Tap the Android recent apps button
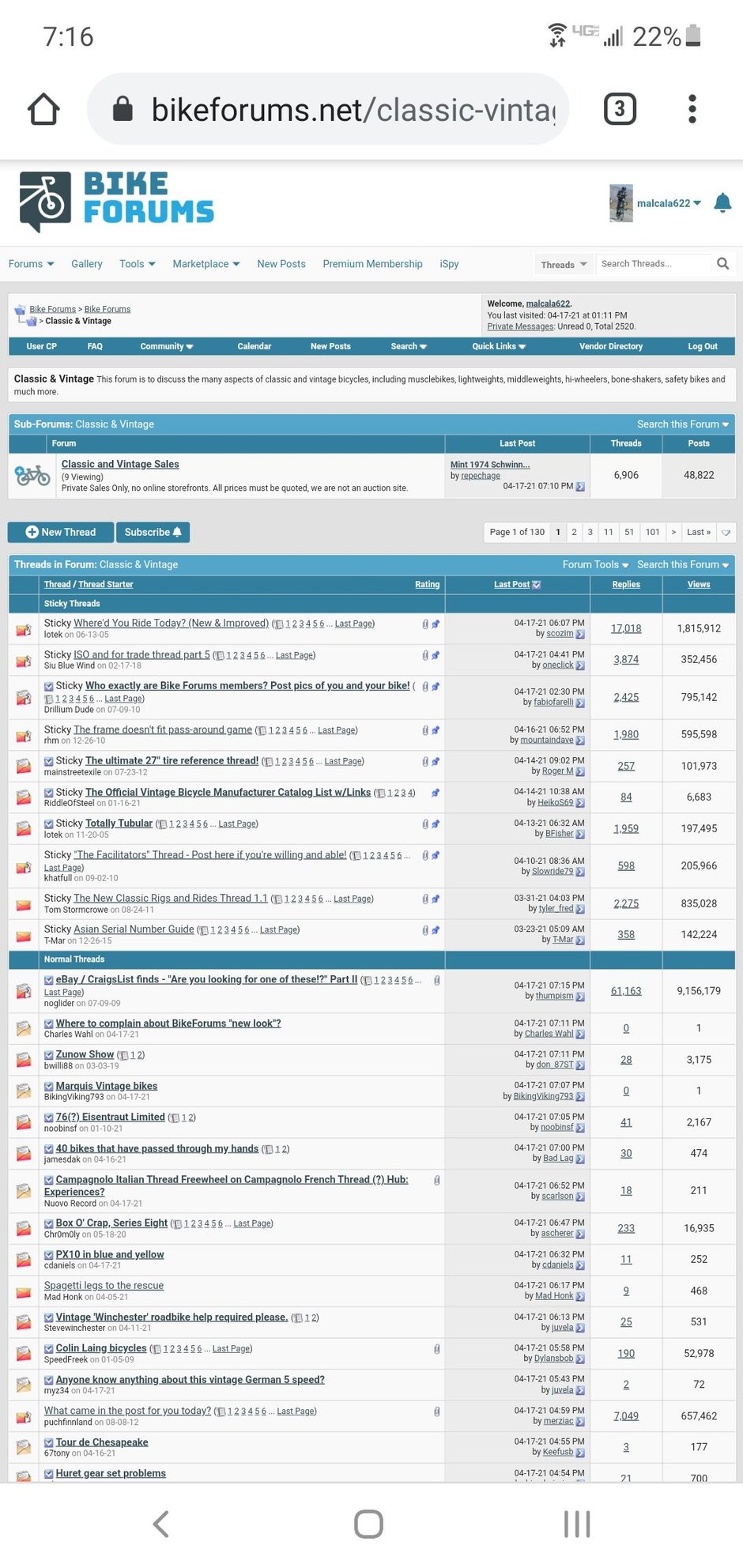Image resolution: width=743 pixels, height=1568 pixels. [577, 1524]
